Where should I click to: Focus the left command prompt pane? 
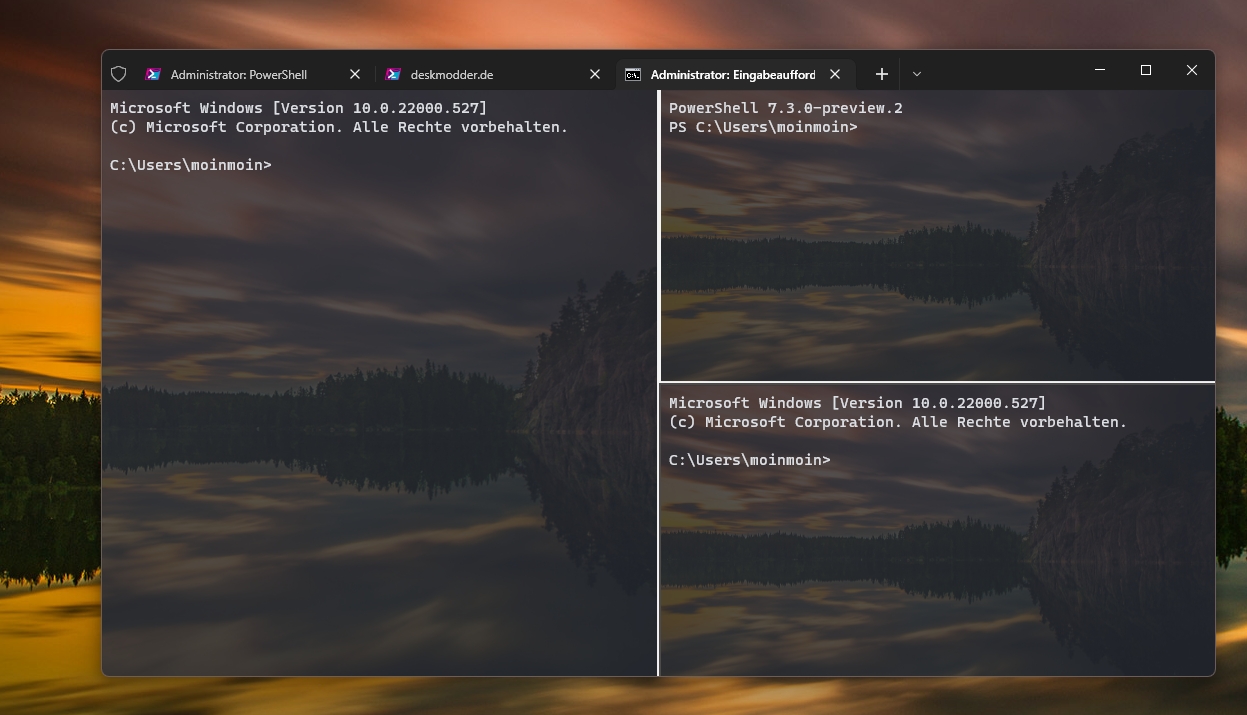380,400
